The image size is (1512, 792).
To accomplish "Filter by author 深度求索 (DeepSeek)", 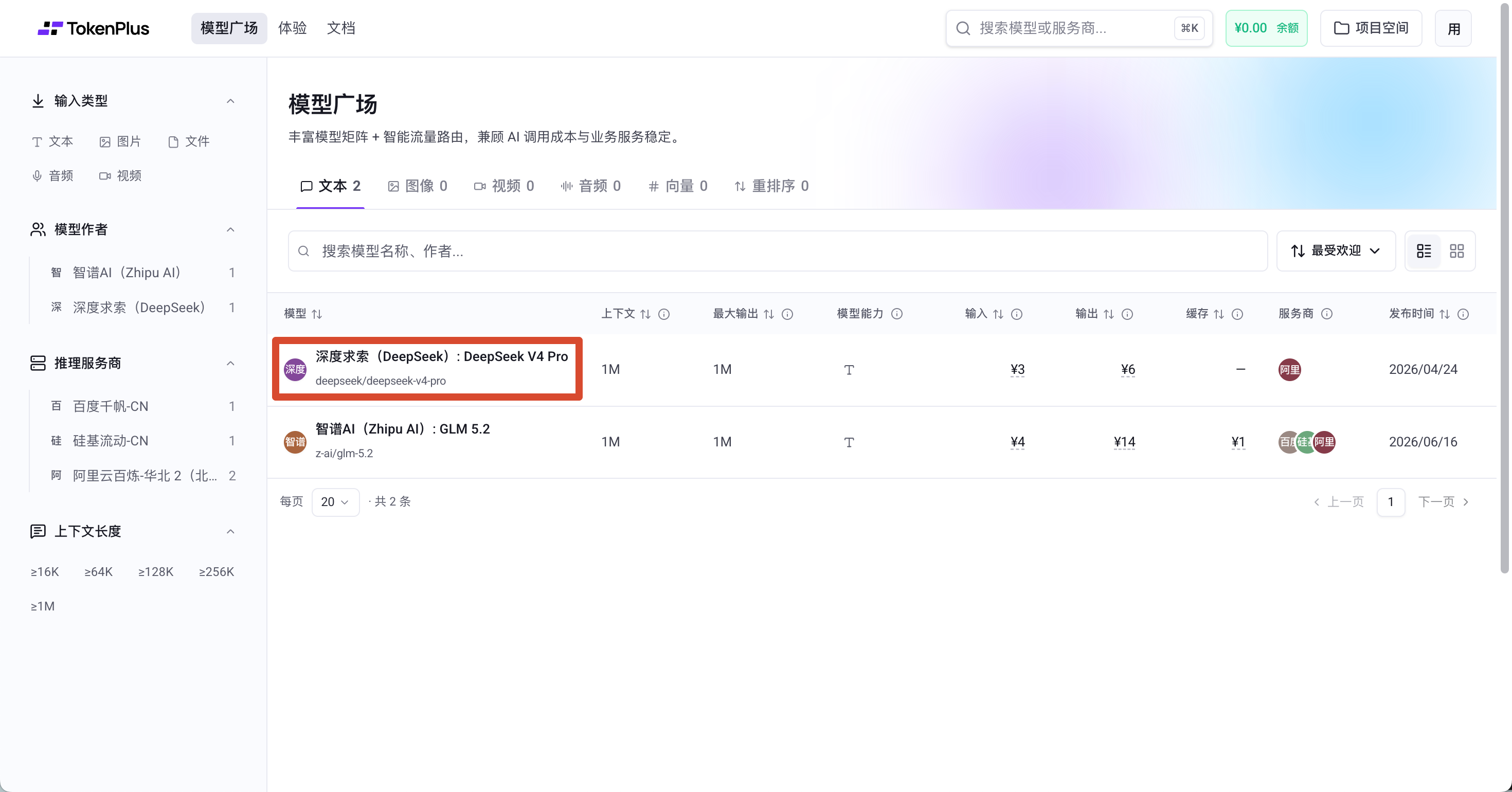I will (x=143, y=307).
